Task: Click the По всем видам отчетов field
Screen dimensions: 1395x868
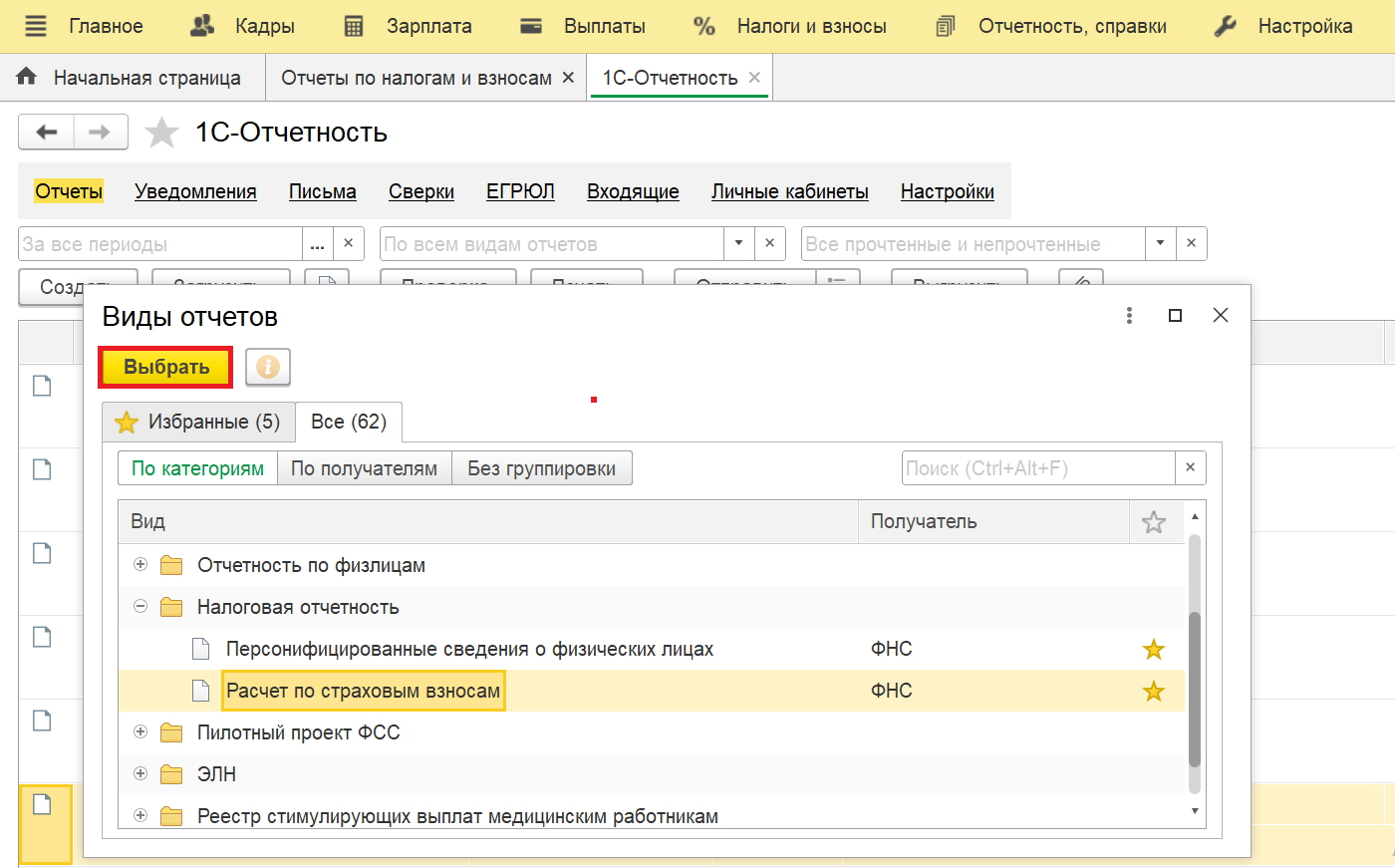Action: (x=552, y=244)
